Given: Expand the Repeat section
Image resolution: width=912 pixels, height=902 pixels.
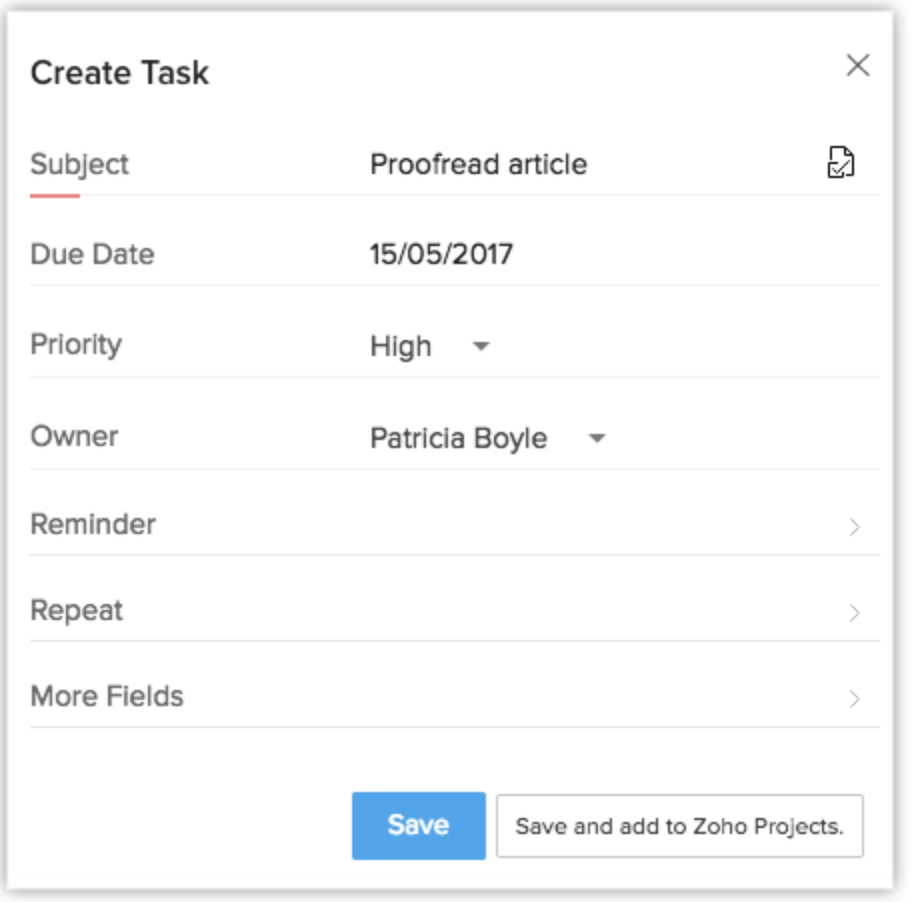Looking at the screenshot, I should [77, 610].
